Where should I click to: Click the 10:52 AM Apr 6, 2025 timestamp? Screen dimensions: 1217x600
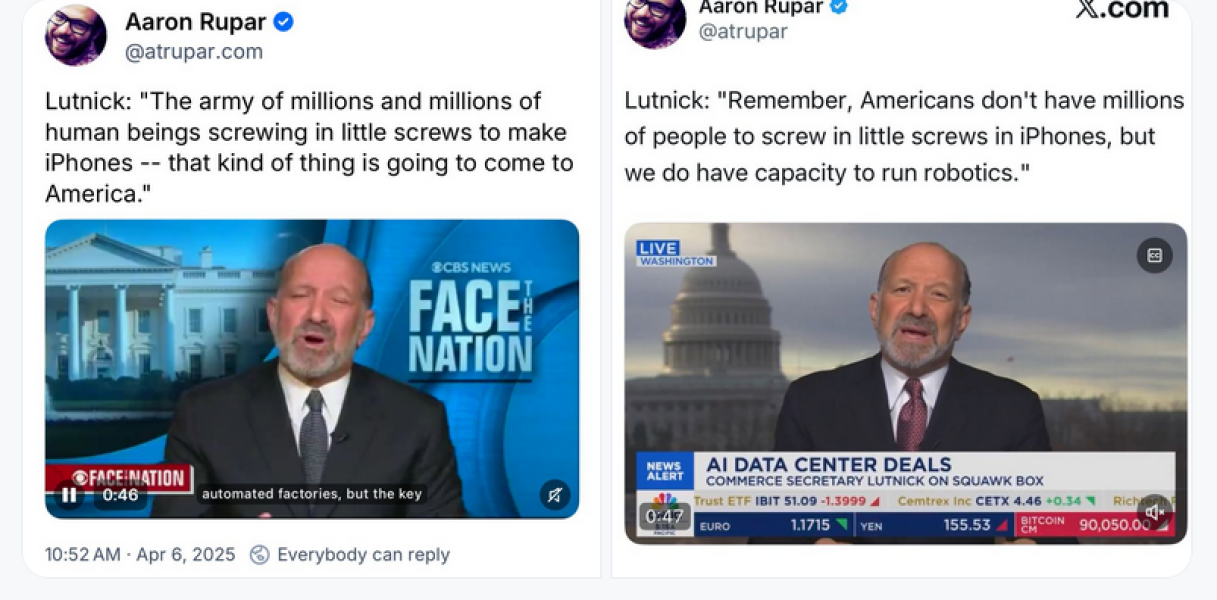[140, 554]
